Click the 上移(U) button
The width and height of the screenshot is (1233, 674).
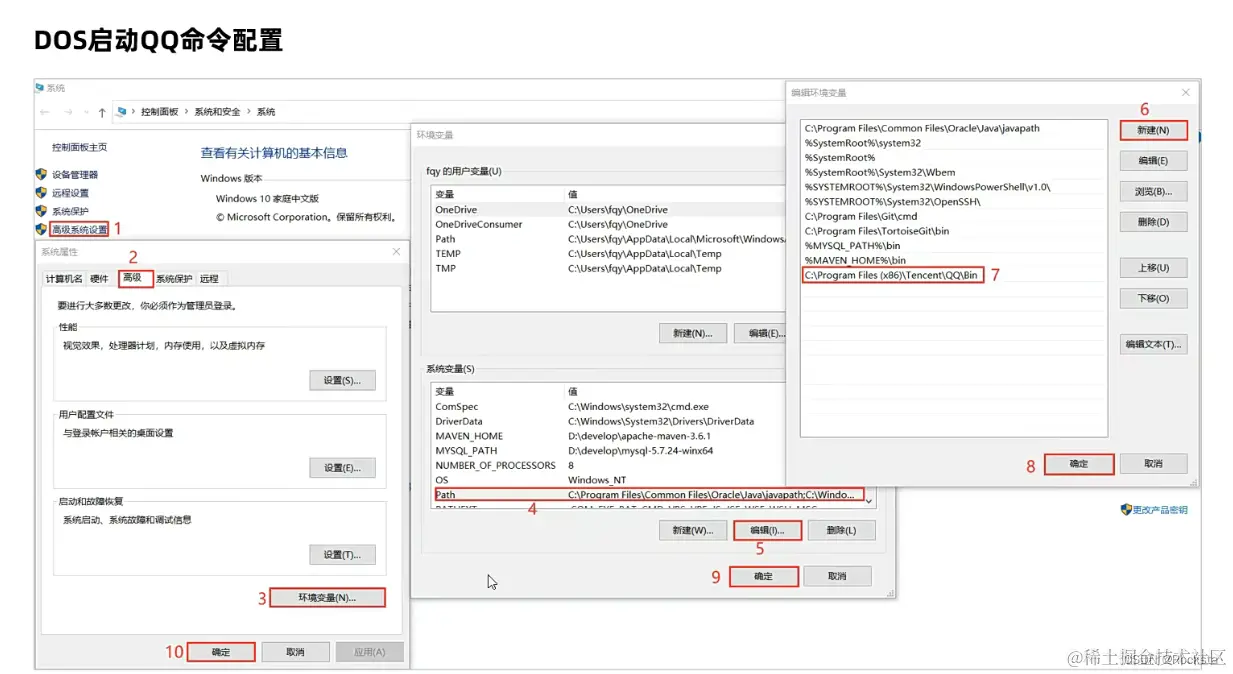(x=1153, y=267)
